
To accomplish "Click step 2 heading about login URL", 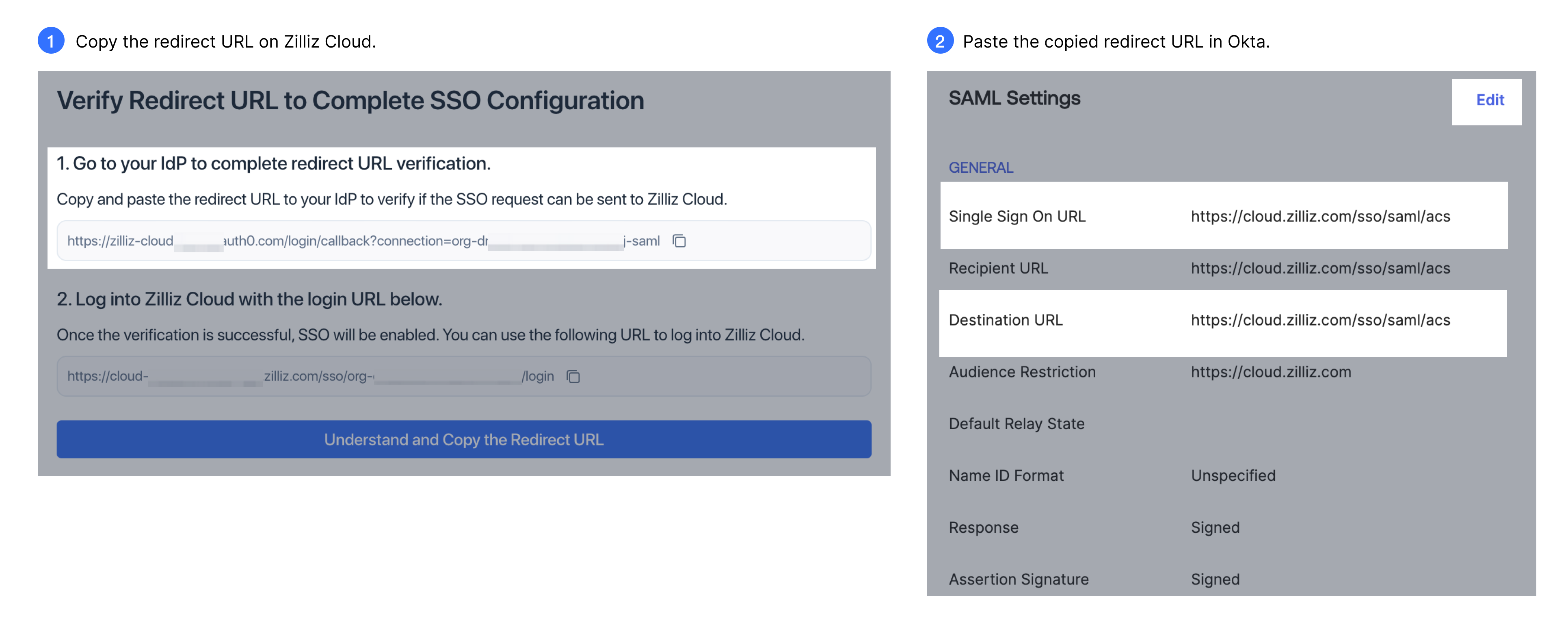I will coord(249,299).
